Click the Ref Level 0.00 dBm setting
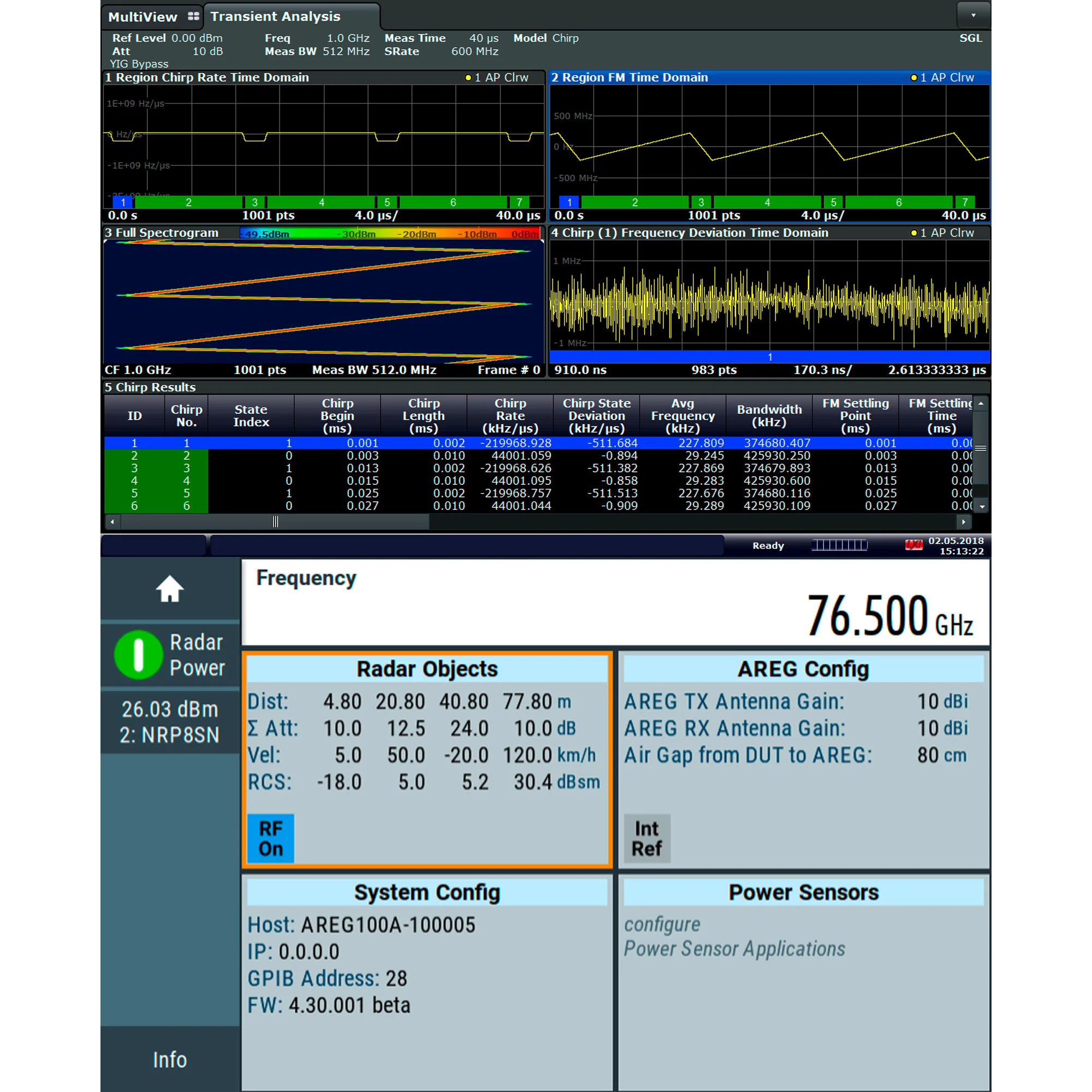 167,38
